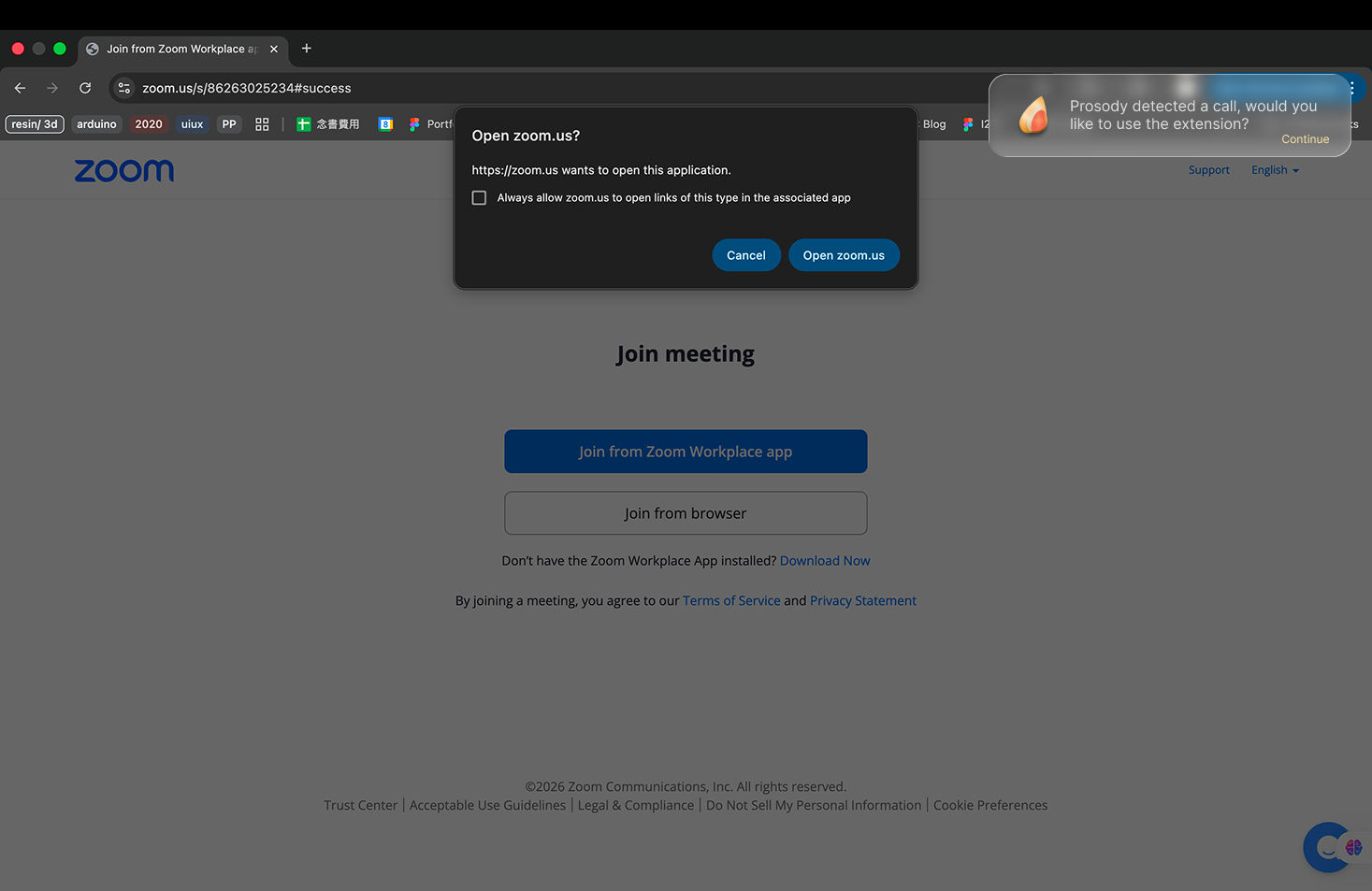Click the Prosody flame extension icon

(1033, 116)
